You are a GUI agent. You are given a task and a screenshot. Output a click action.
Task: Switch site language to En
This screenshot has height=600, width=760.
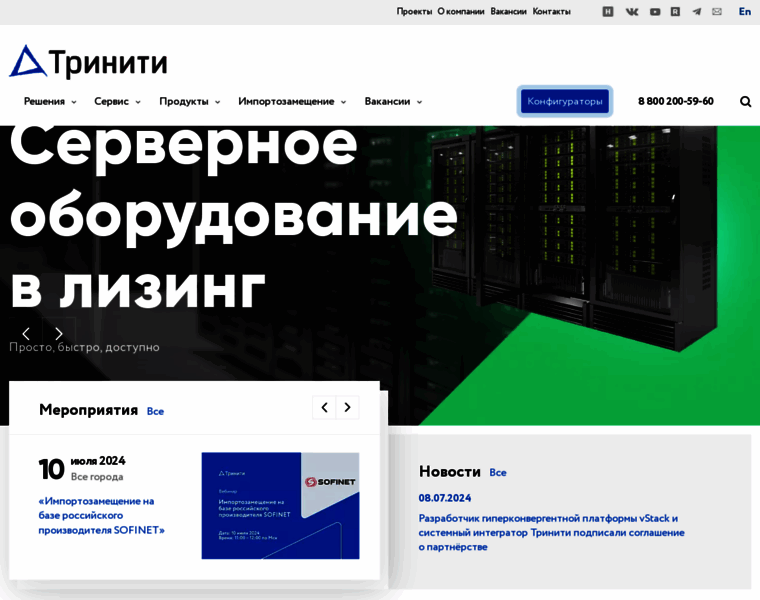pos(744,11)
